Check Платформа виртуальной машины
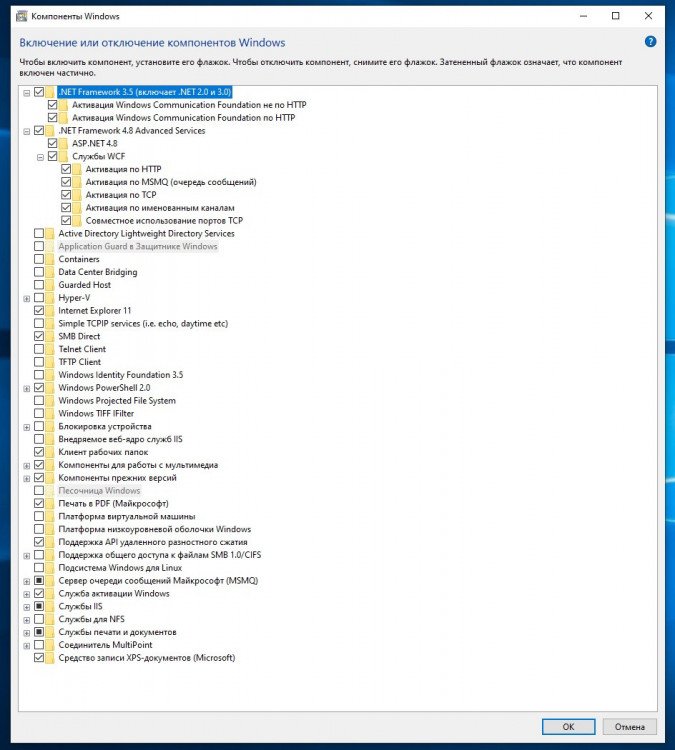 (x=39, y=516)
